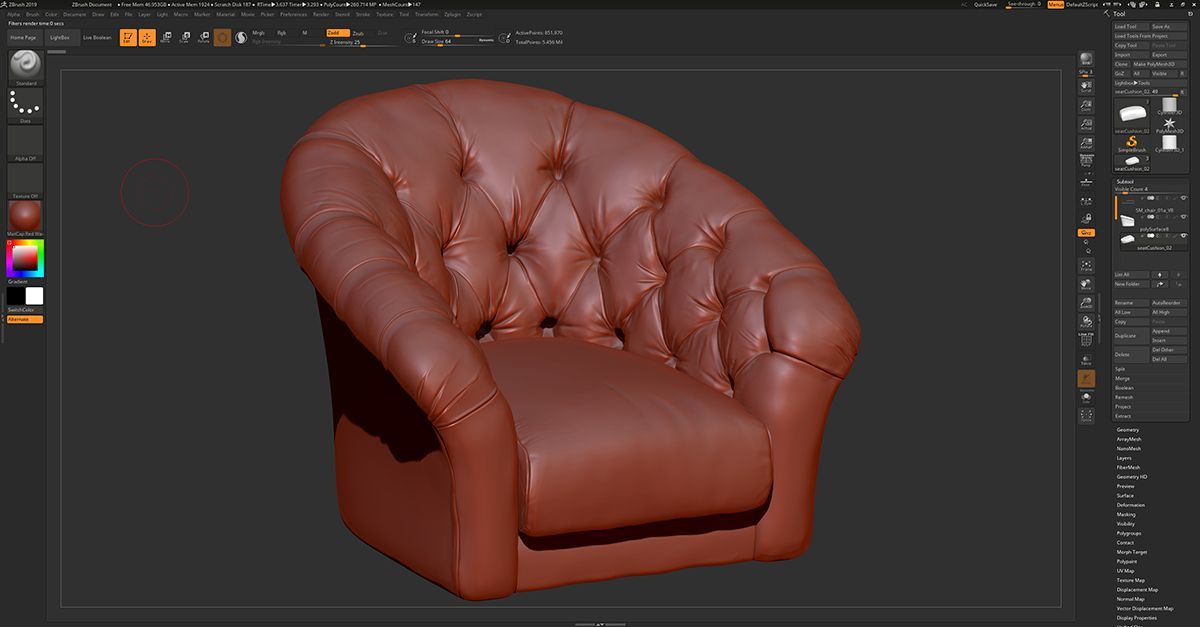Expand the Deformation subpalette
1200x627 pixels.
click(1130, 505)
